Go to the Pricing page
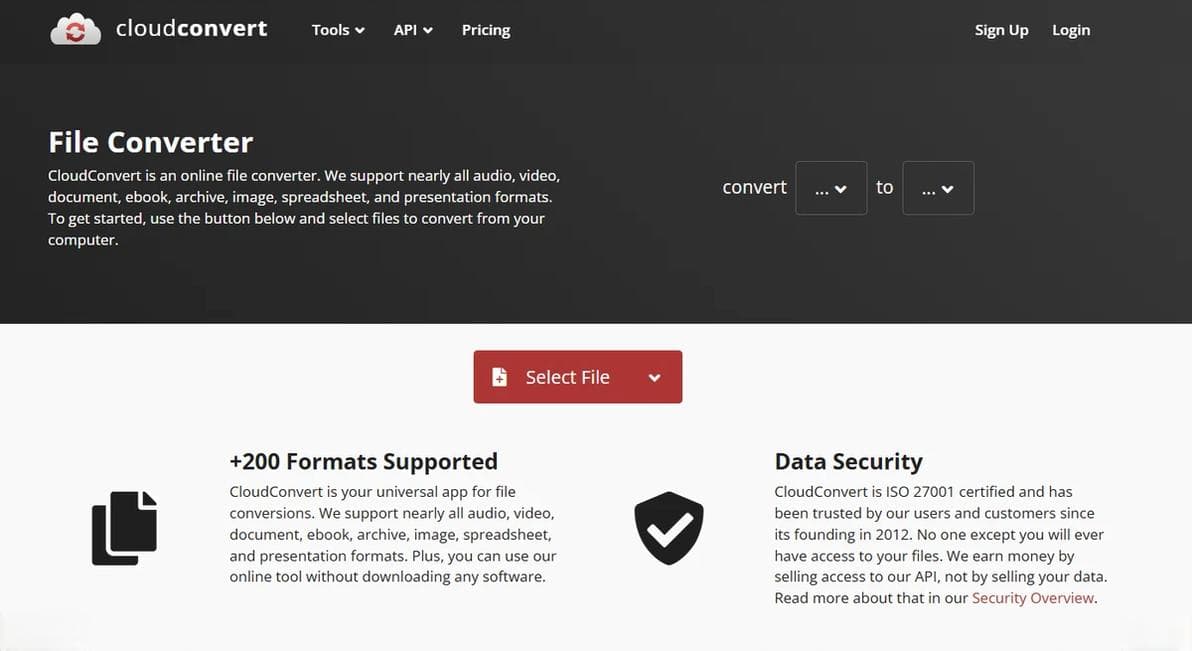1192x651 pixels. [x=486, y=30]
